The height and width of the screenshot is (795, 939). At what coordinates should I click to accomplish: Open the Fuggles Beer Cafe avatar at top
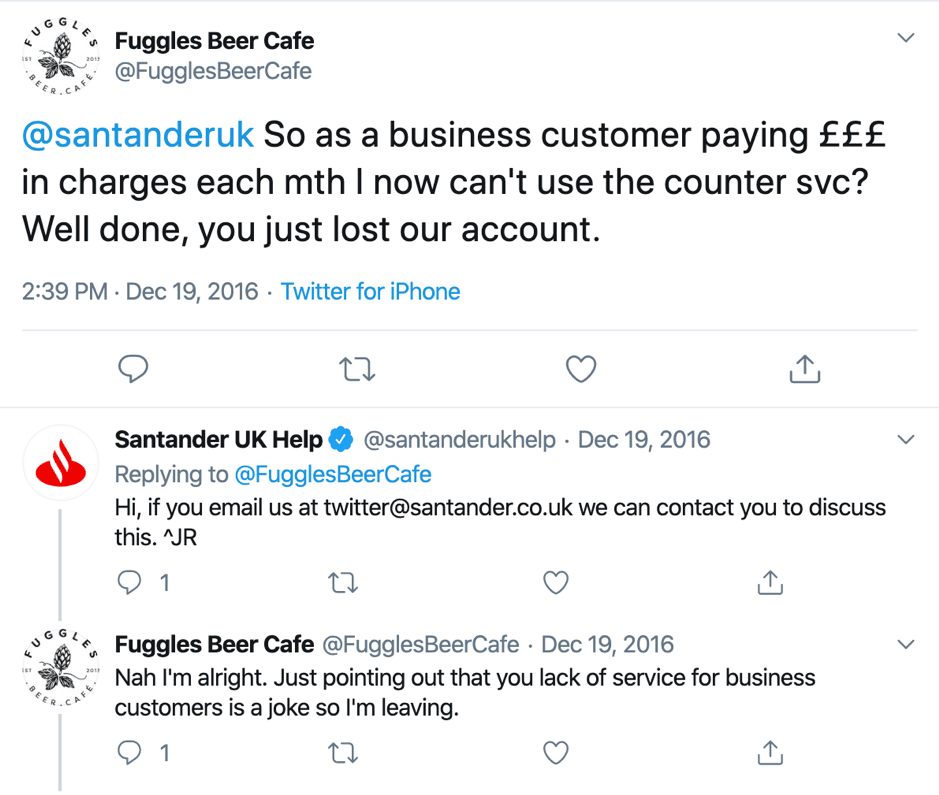(60, 62)
